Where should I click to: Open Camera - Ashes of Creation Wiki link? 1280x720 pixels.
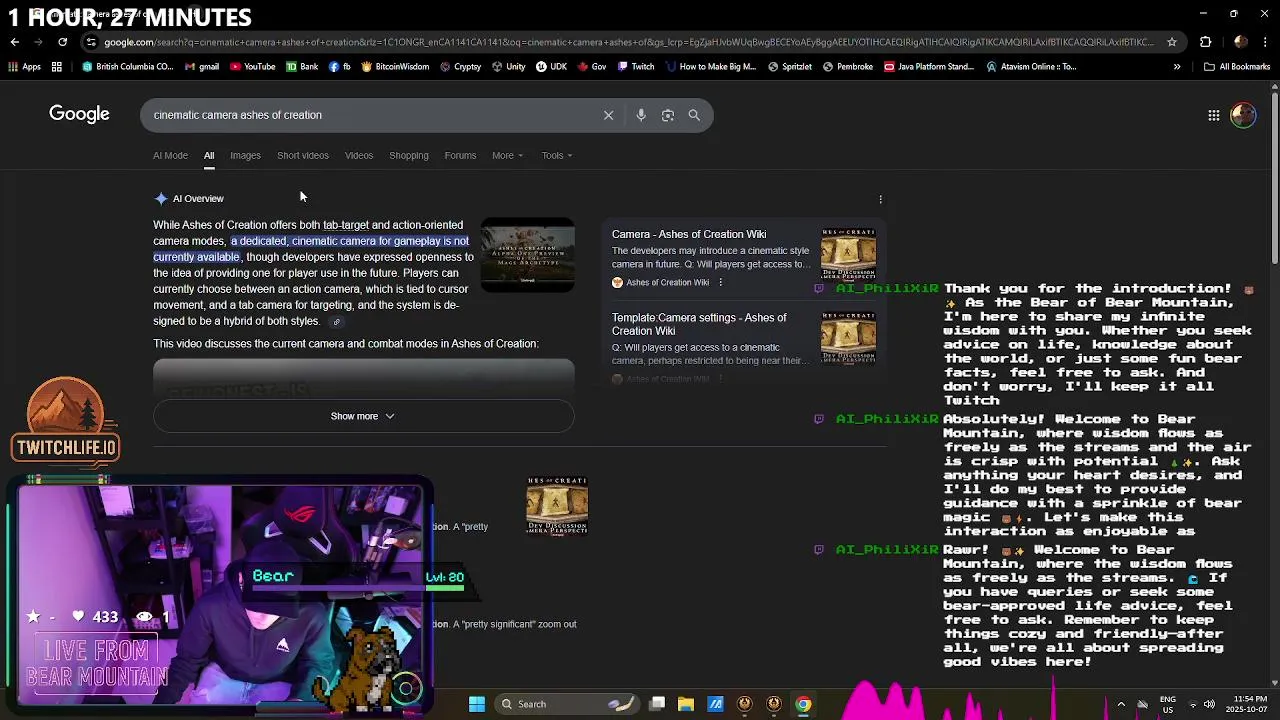click(x=689, y=234)
